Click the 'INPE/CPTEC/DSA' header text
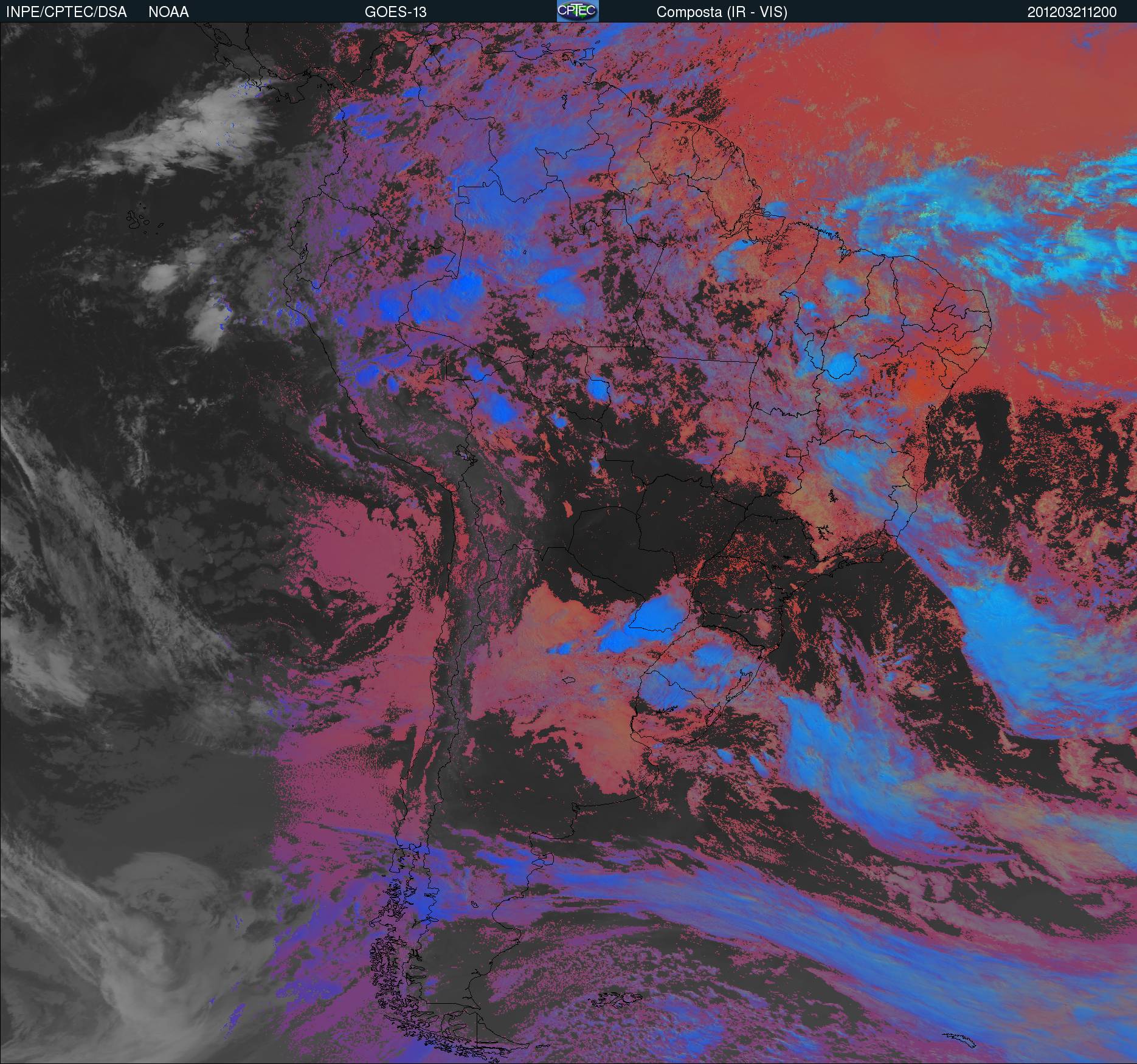Image resolution: width=1137 pixels, height=1064 pixels. point(66,12)
